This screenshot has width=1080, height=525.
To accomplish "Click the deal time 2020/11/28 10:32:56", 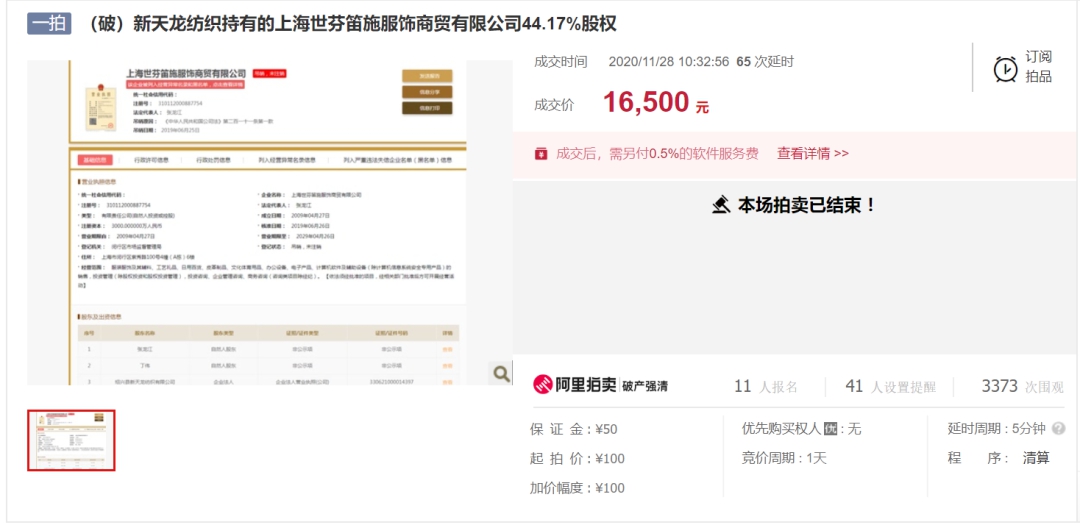I will [668, 61].
